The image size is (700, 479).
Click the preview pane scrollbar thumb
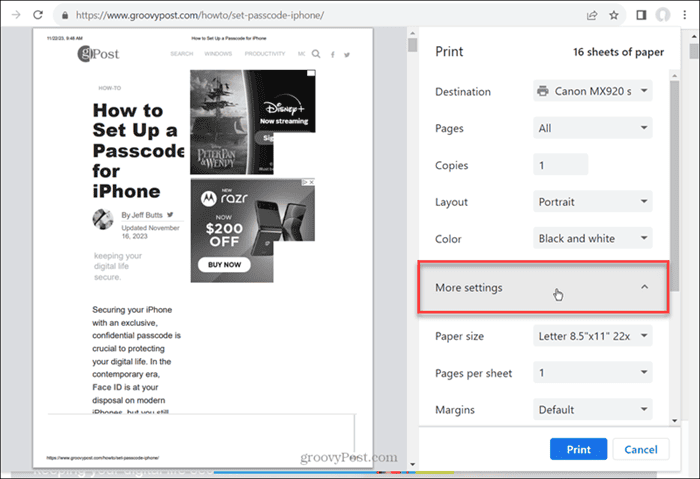coord(412,45)
